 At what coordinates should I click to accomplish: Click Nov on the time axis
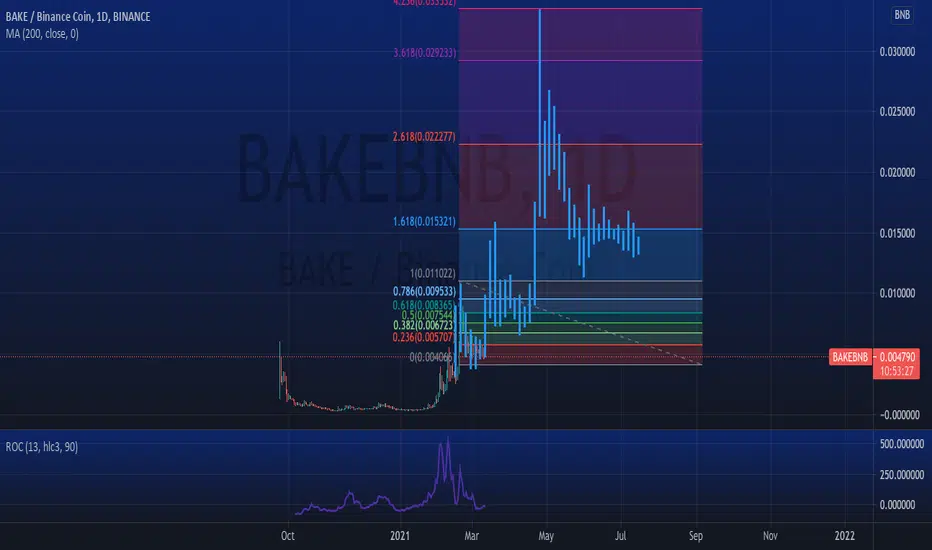770,536
